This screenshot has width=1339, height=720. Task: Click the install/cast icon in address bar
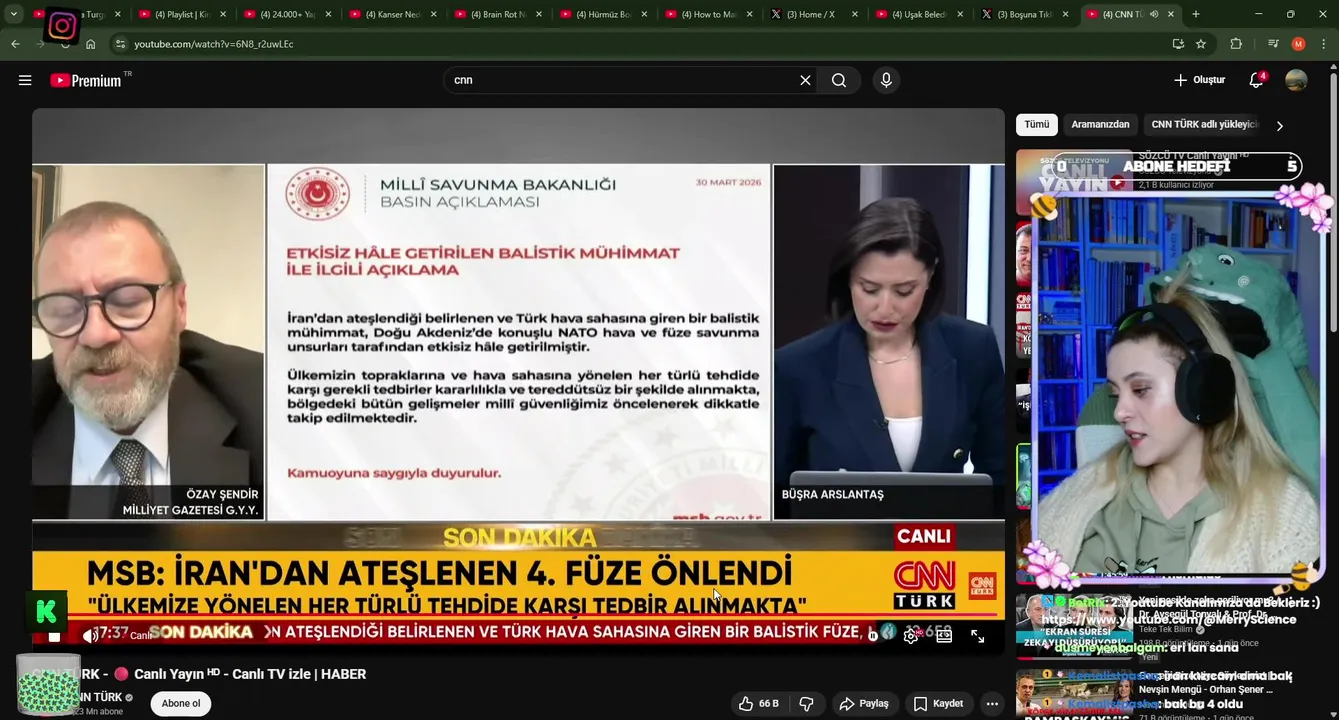click(x=1178, y=44)
